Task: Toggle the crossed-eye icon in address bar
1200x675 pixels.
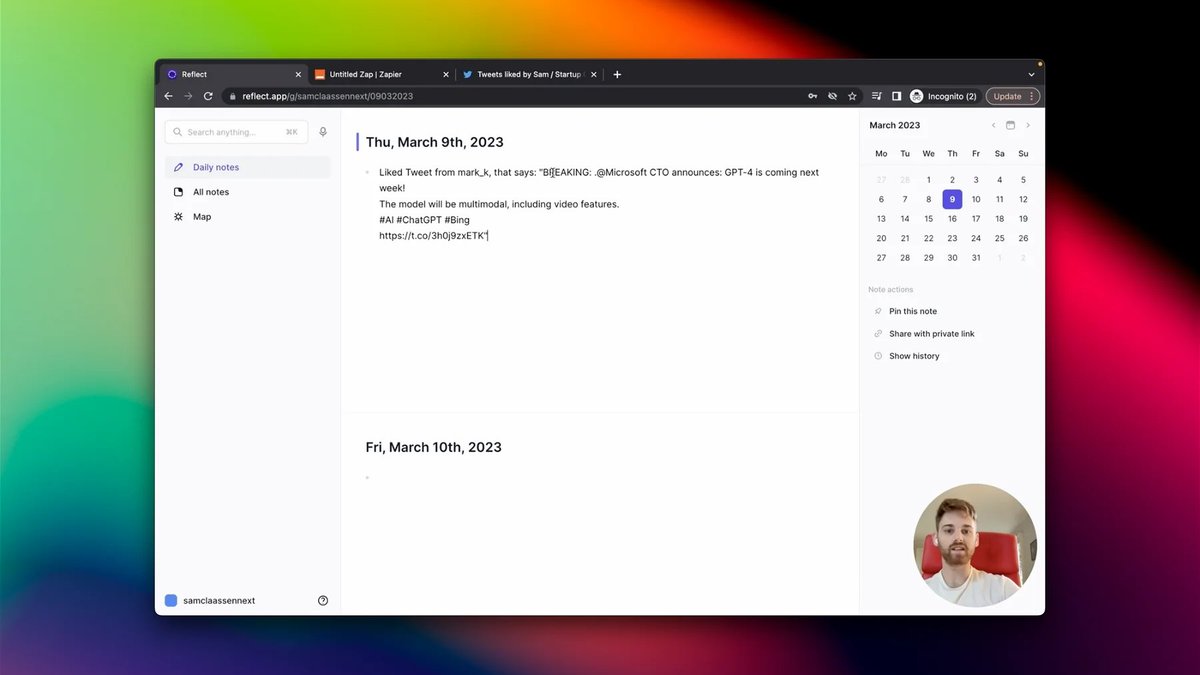Action: pyautogui.click(x=832, y=95)
